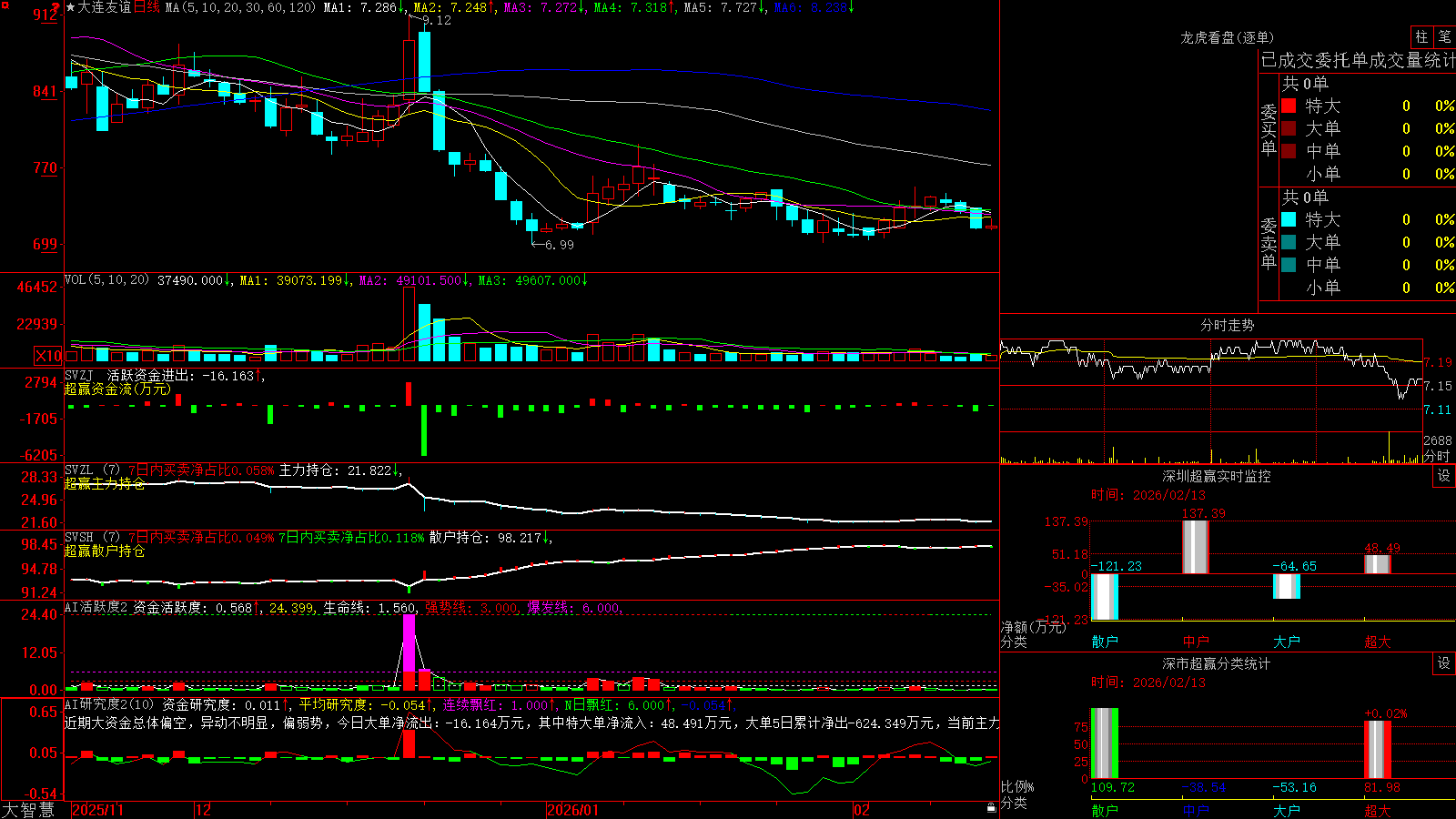The width and height of the screenshot is (1456, 819).
Task: Click the long green 超赢资金流 outflow bar
Action: pos(424,430)
